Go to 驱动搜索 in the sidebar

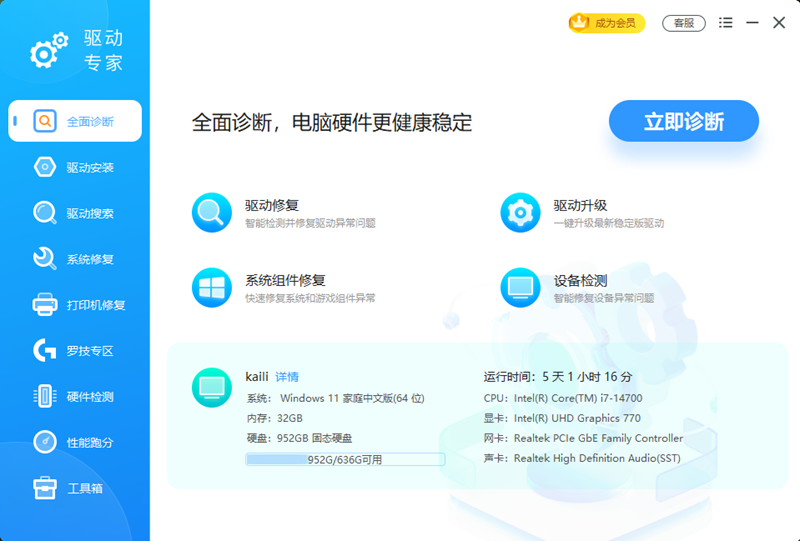[x=76, y=213]
